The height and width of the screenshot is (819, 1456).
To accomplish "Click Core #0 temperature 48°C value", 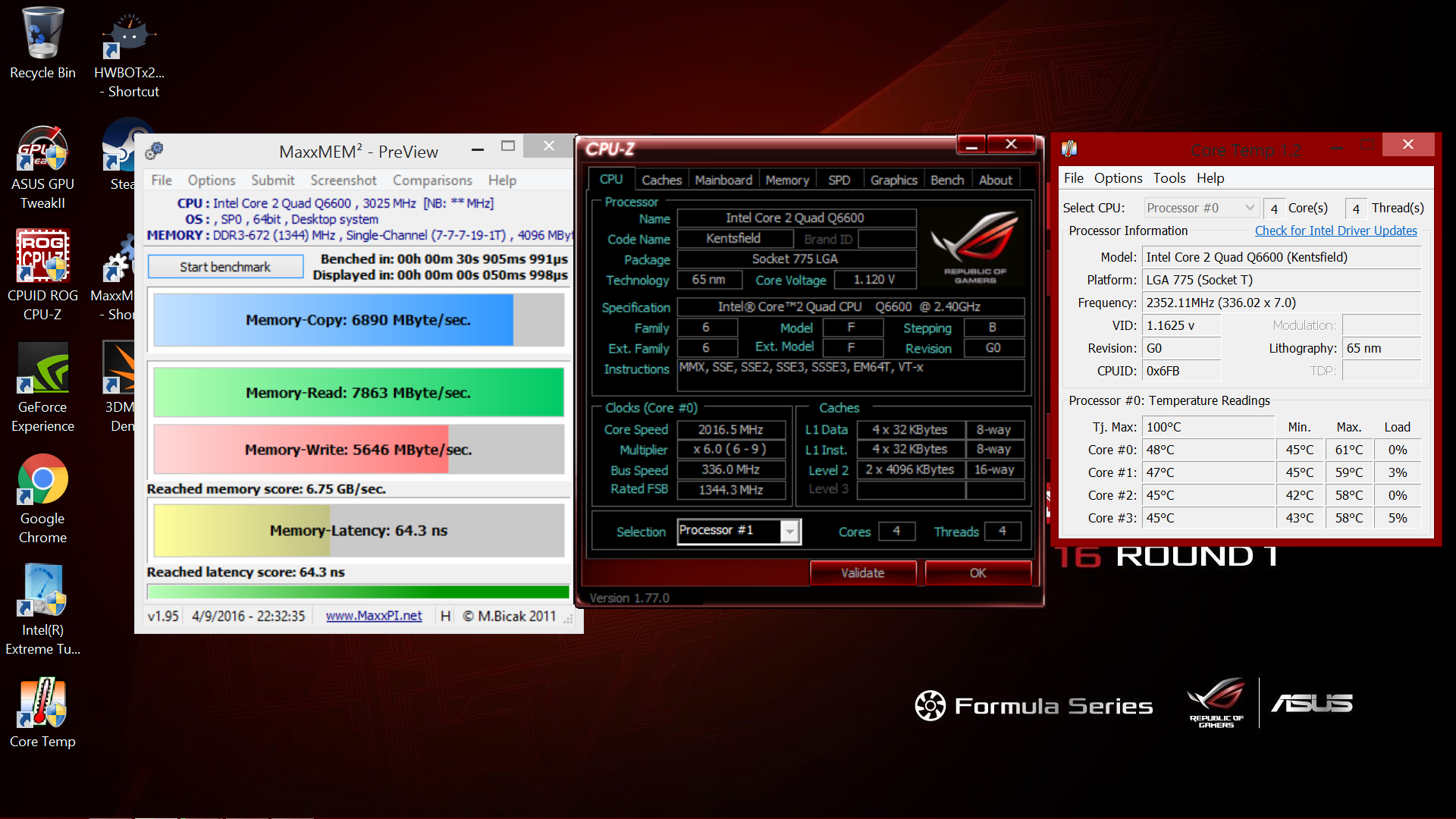I will tap(1208, 450).
